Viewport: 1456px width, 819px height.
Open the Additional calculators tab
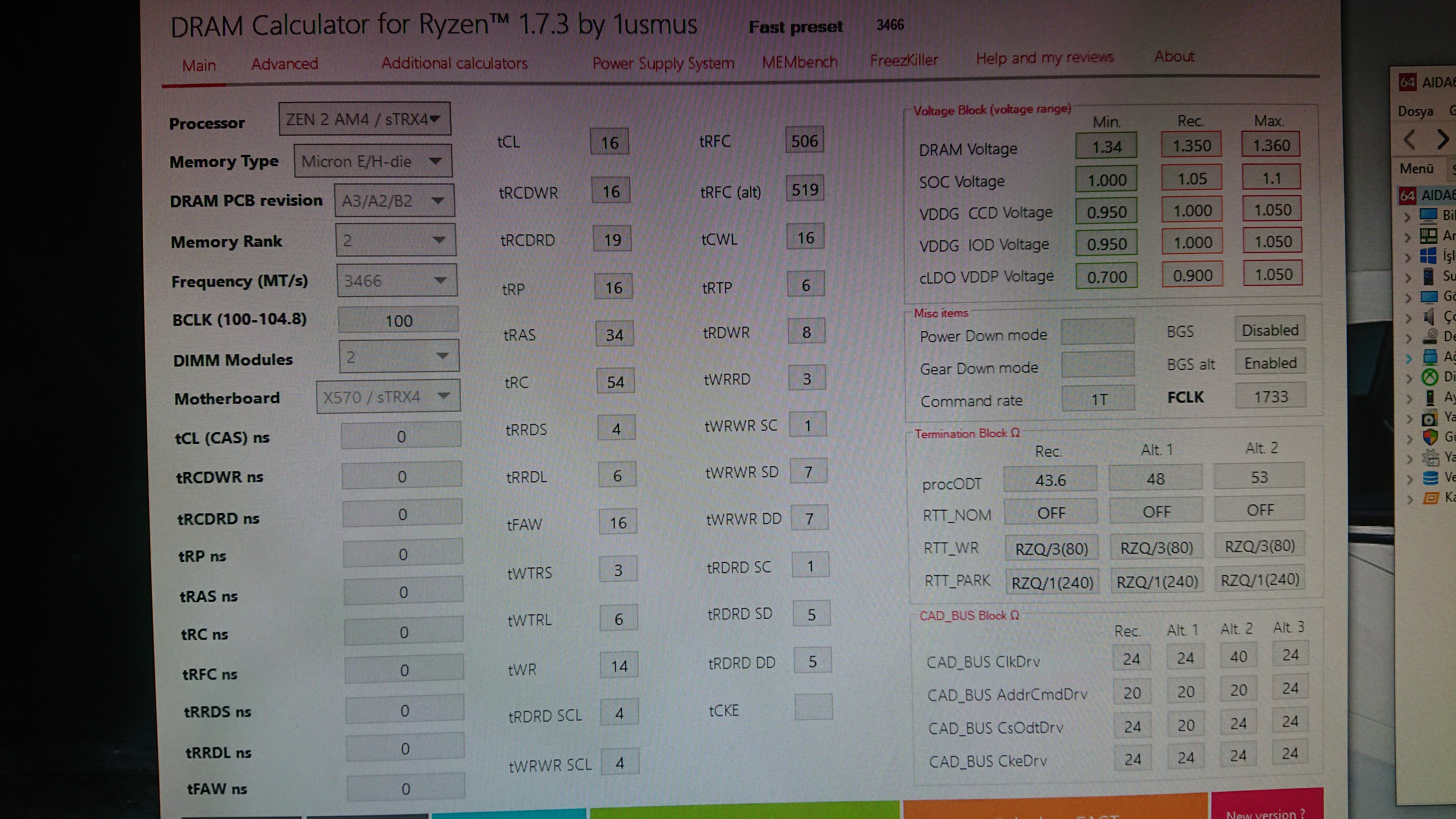click(454, 63)
